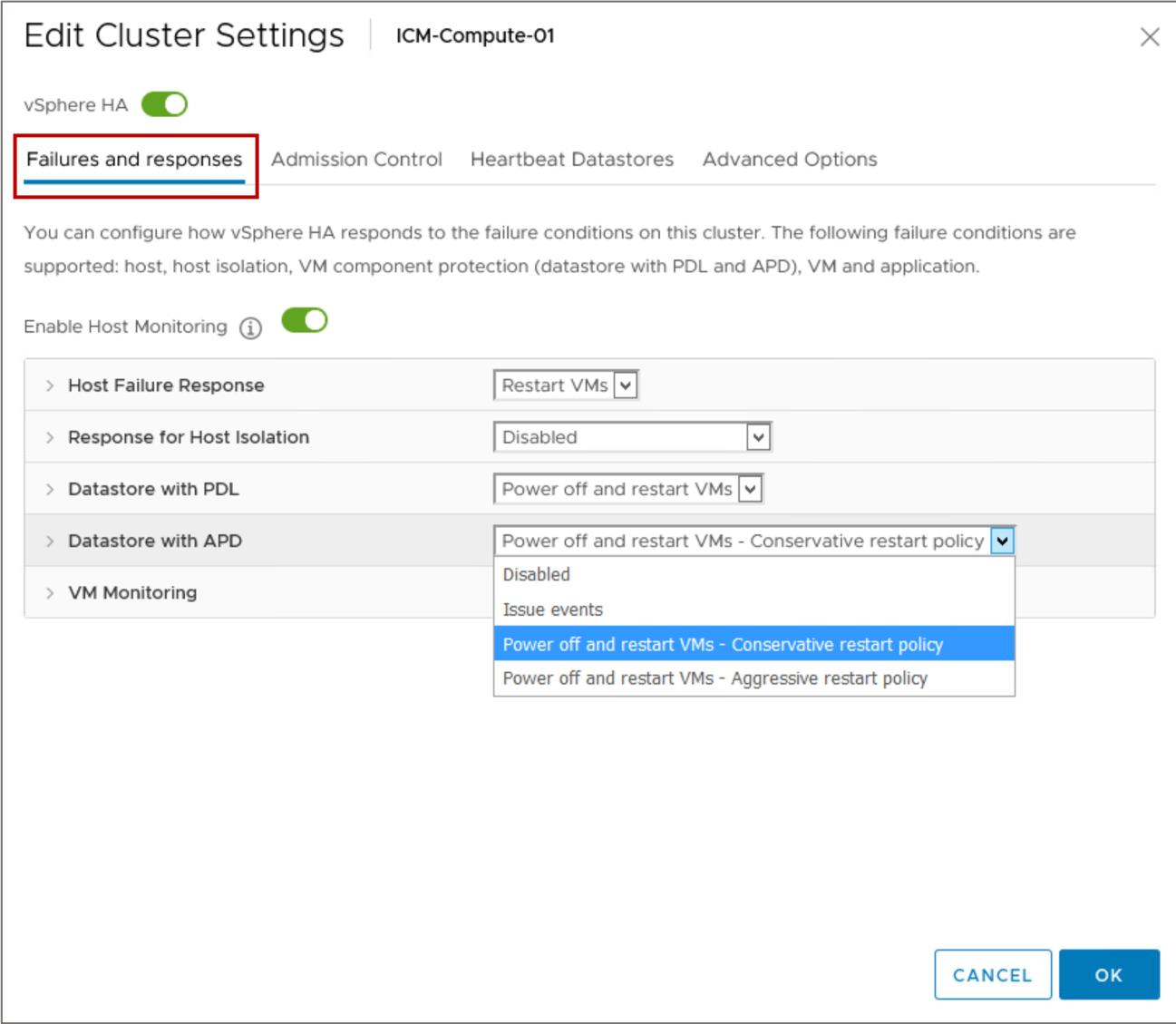
Task: Expand the VM Monitoring row
Action: (50, 592)
